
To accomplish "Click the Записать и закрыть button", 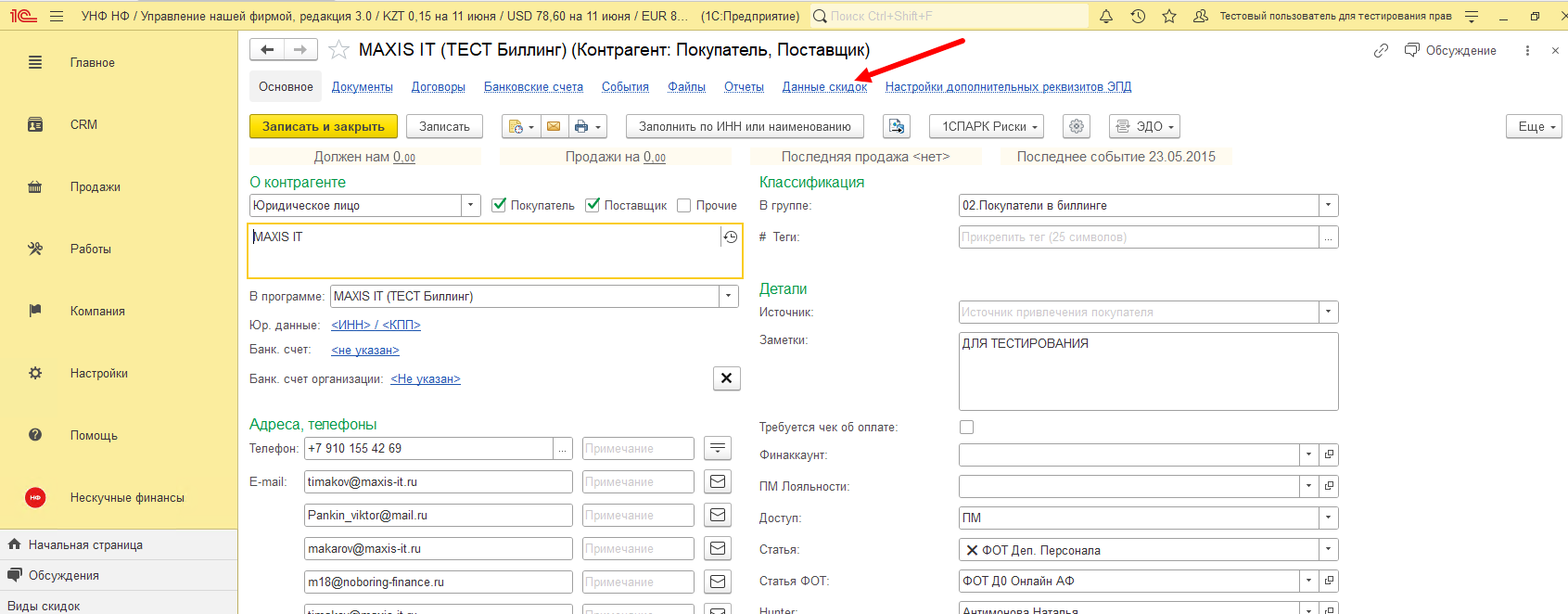I will click(x=324, y=126).
